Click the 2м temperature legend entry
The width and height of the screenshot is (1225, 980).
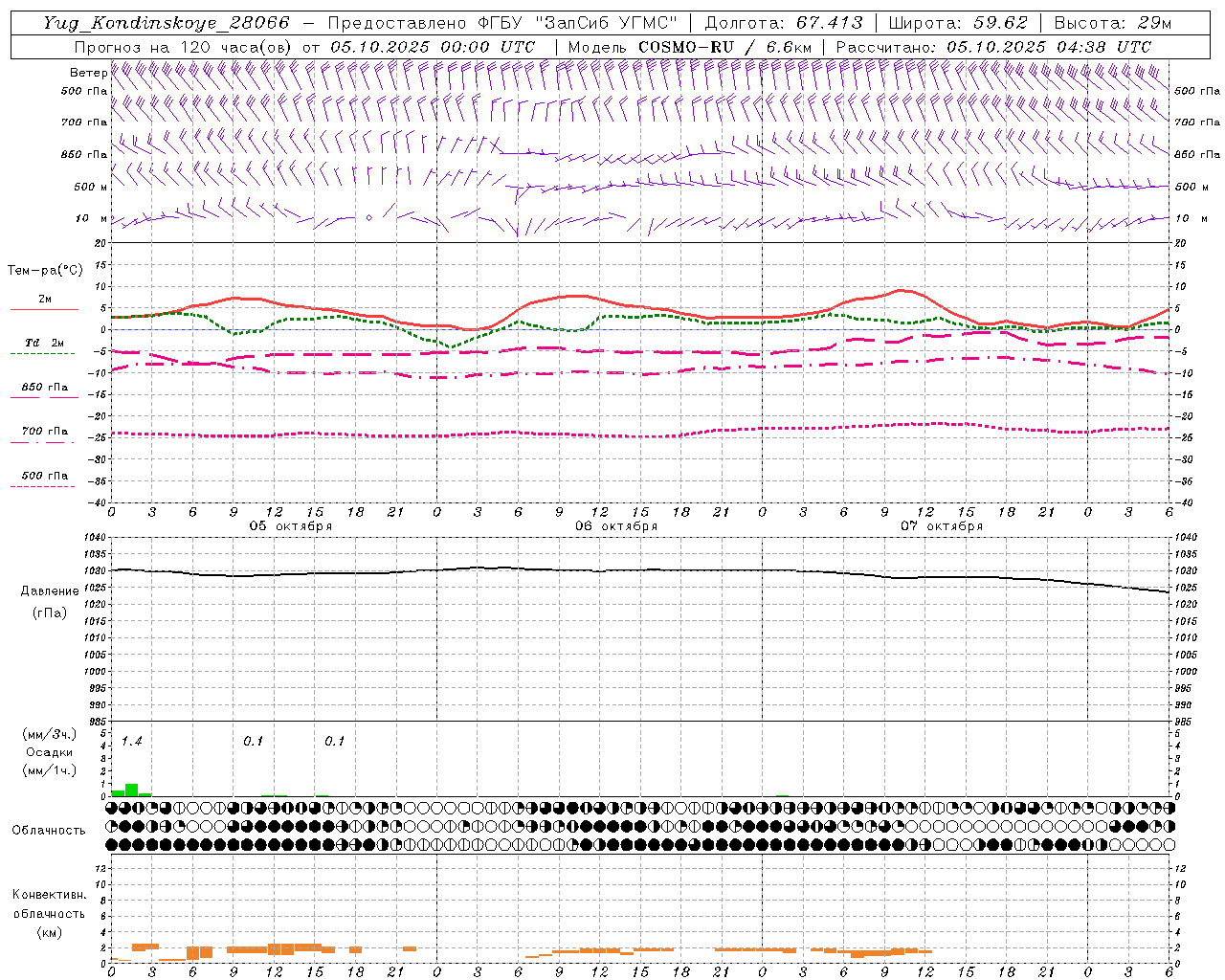[45, 300]
